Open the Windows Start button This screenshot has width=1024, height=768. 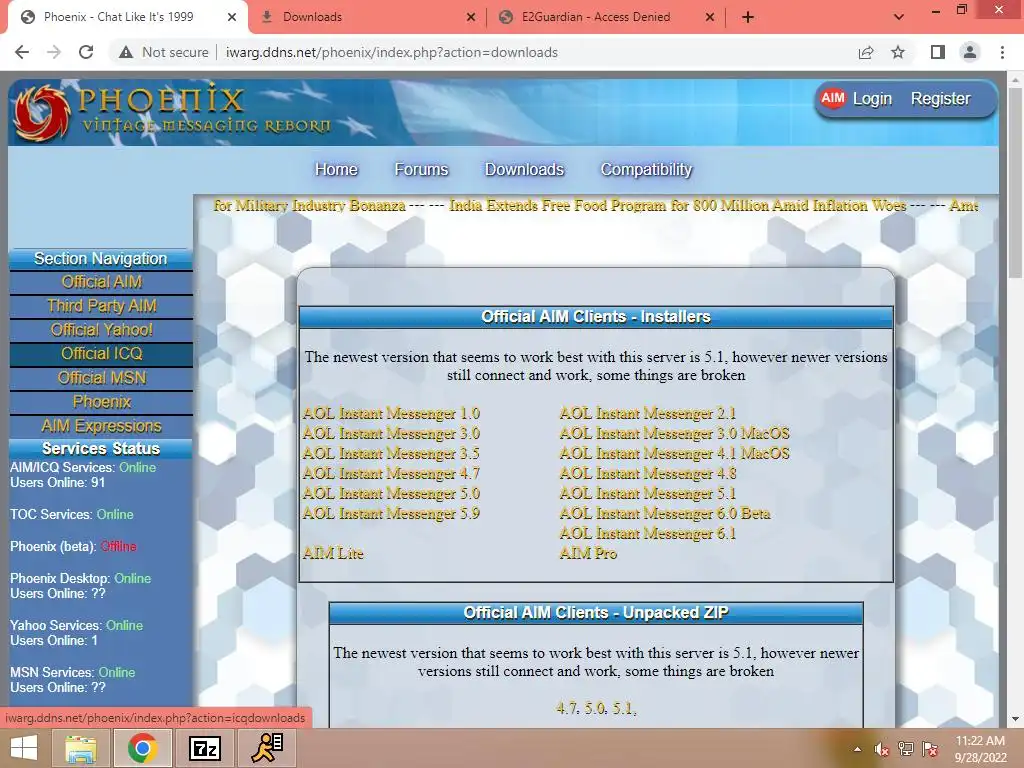click(24, 748)
